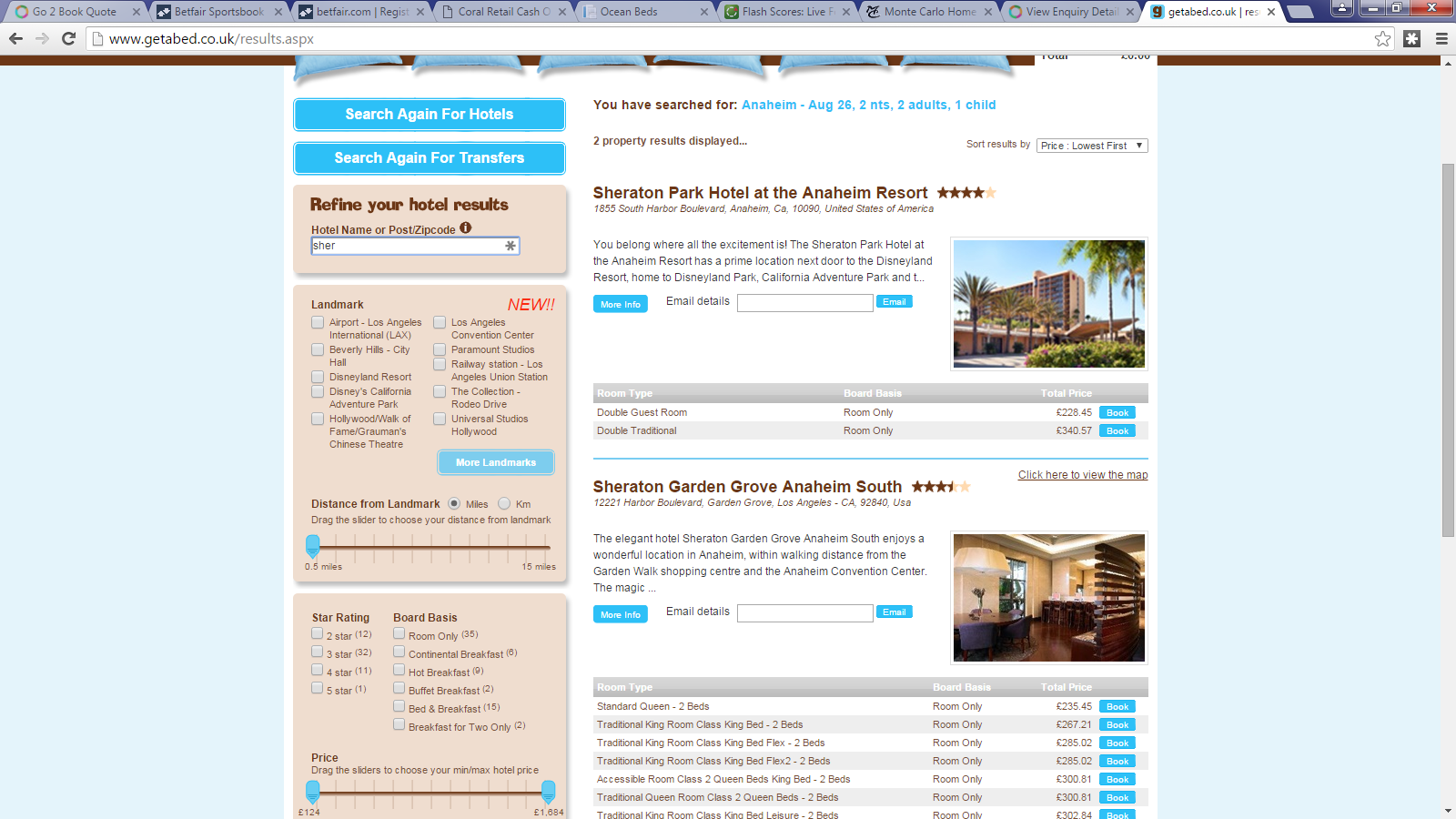Send email for Sheraton Park Hotel details
Image resolution: width=1456 pixels, height=819 pixels.
pos(895,302)
